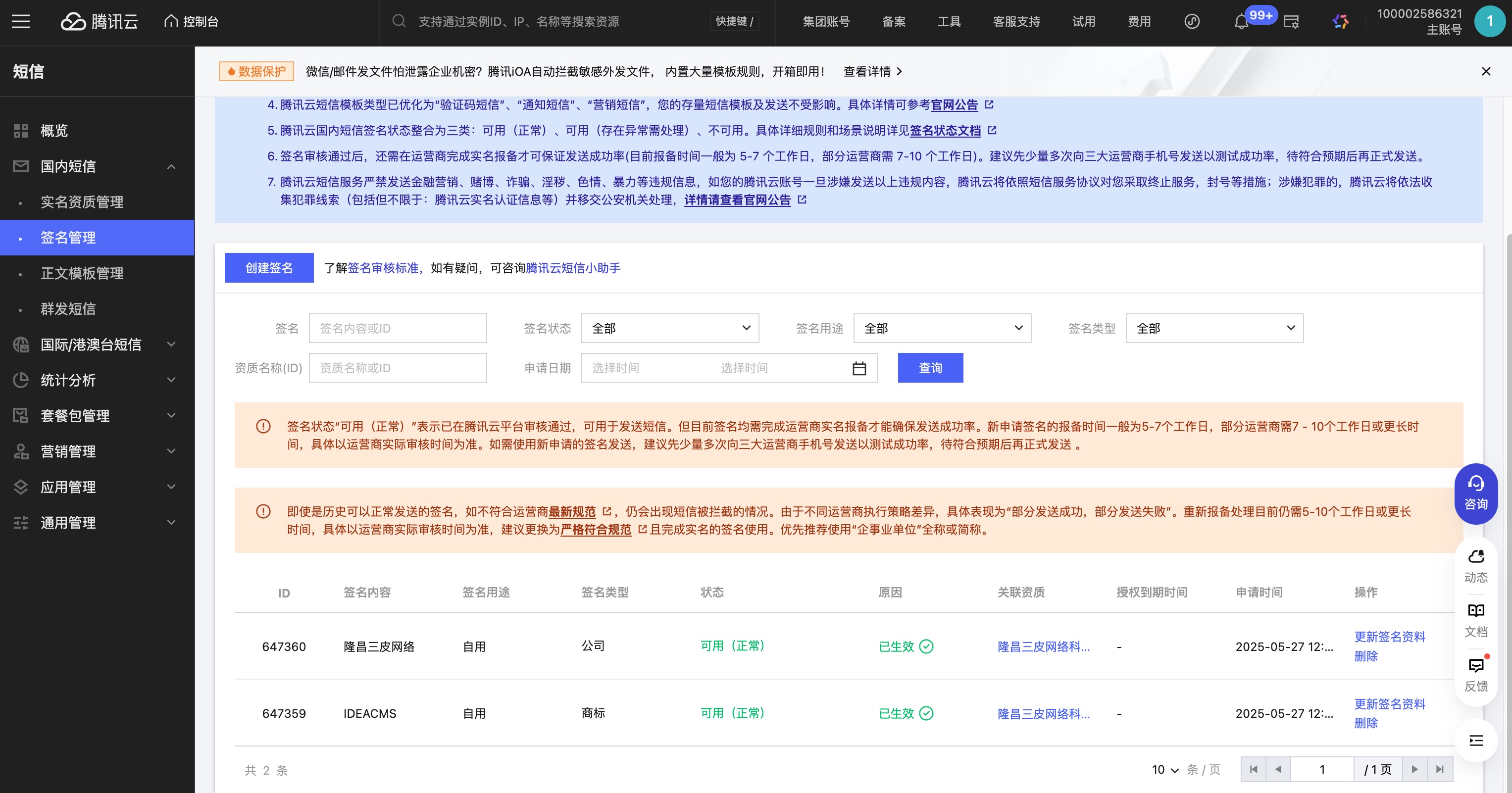Open the hamburger navigation menu
This screenshot has height=793, width=1512.
(x=20, y=22)
